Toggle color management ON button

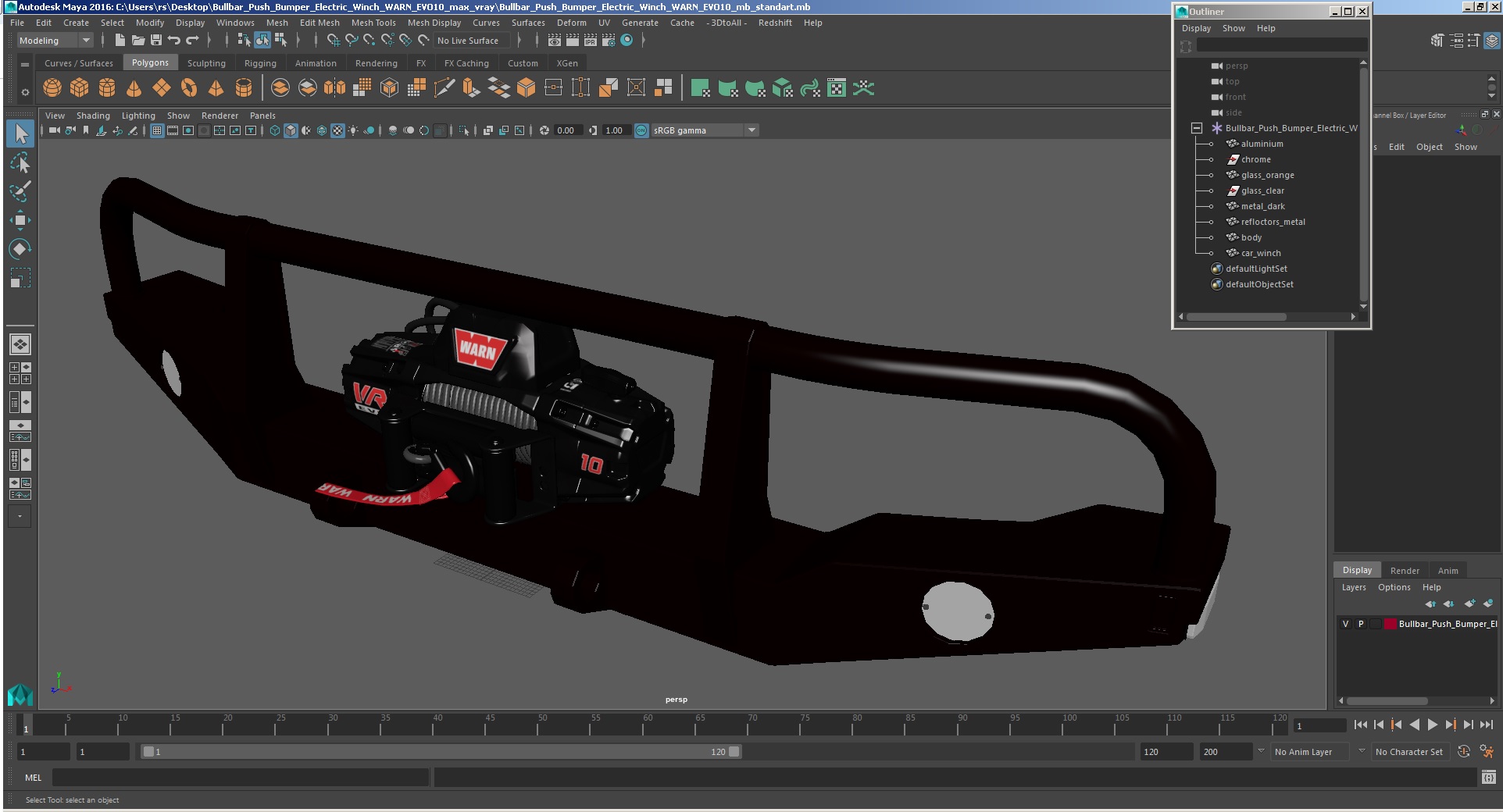[x=641, y=130]
